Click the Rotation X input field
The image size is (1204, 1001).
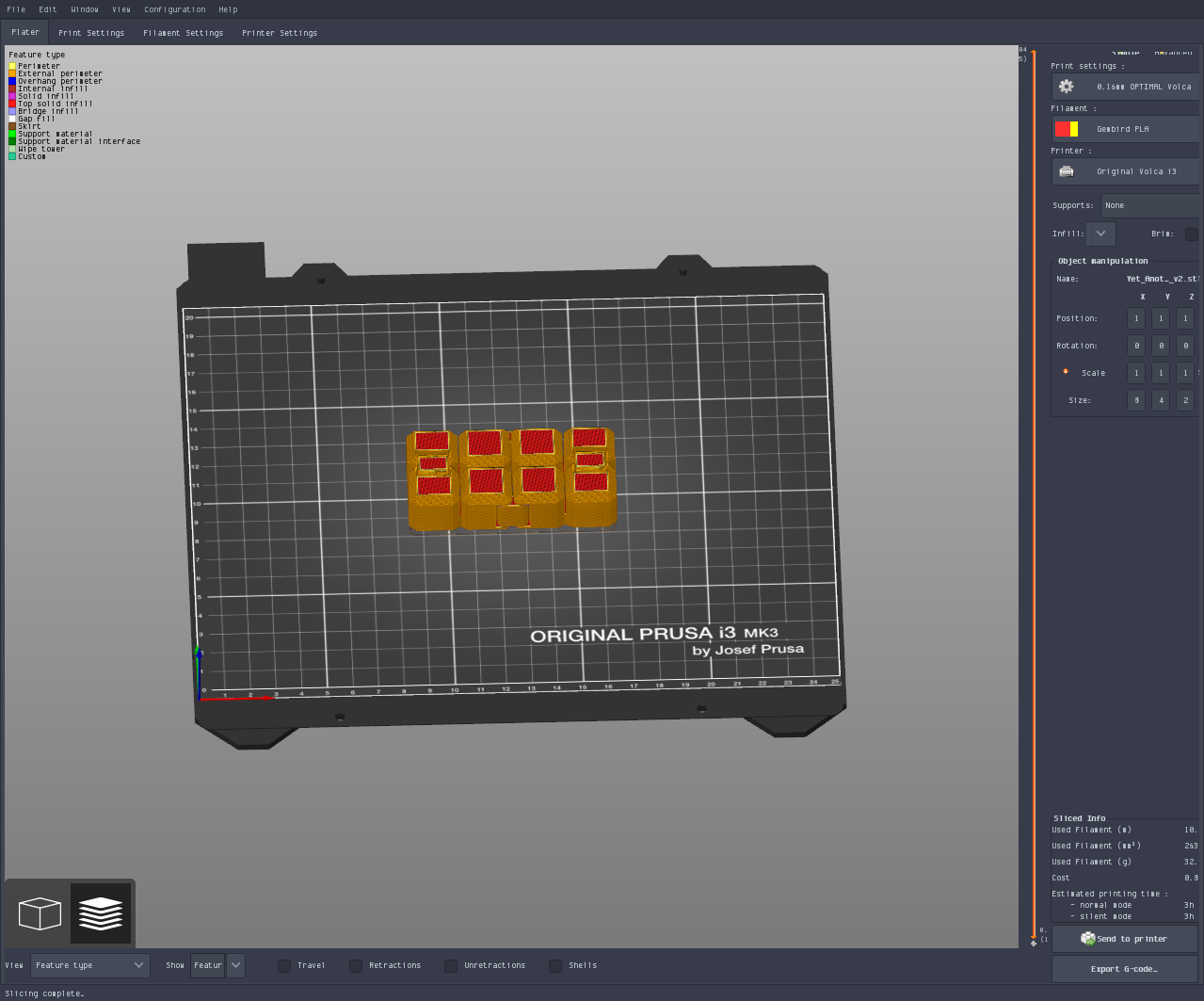(1137, 346)
